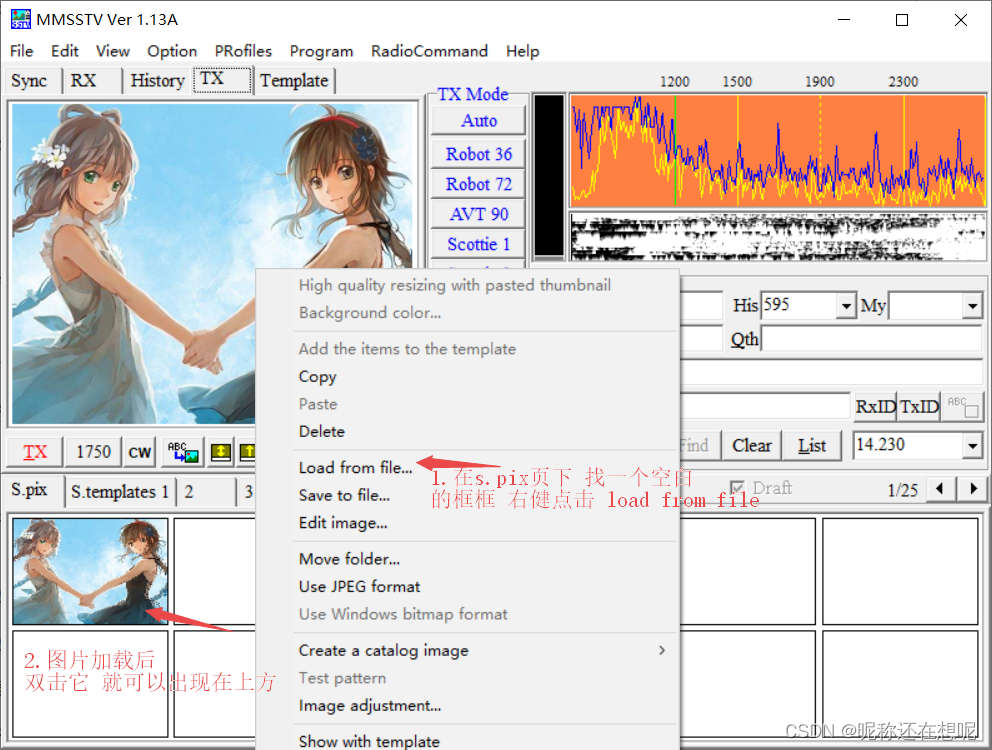This screenshot has width=992, height=750.
Task: Click the yellow double-arrow vertical fit icon
Action: [221, 452]
